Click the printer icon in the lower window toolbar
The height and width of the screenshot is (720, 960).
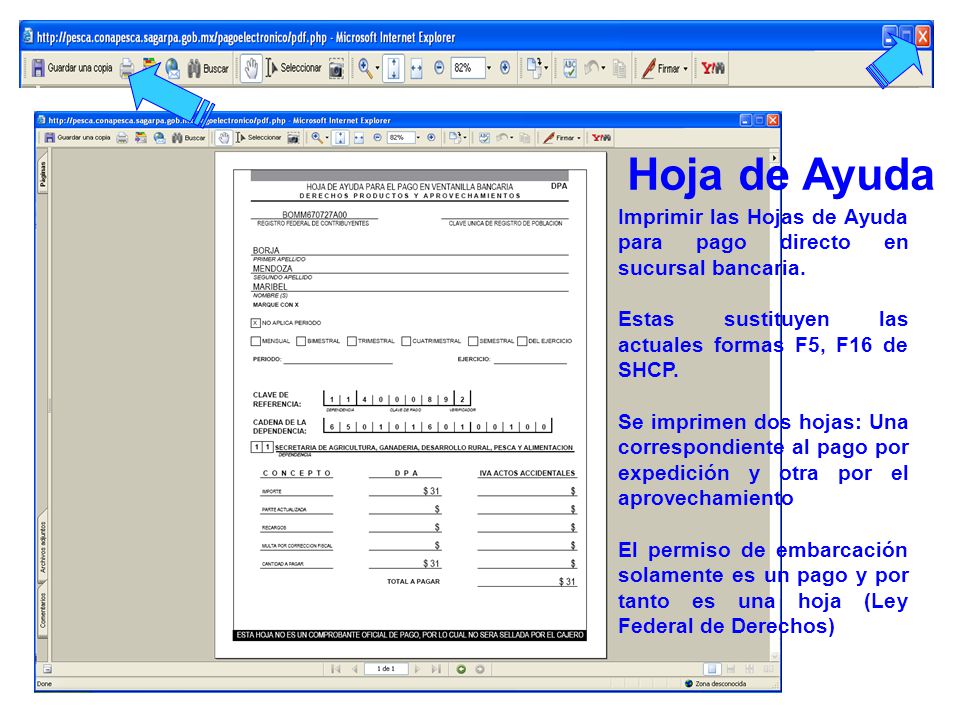click(x=122, y=138)
